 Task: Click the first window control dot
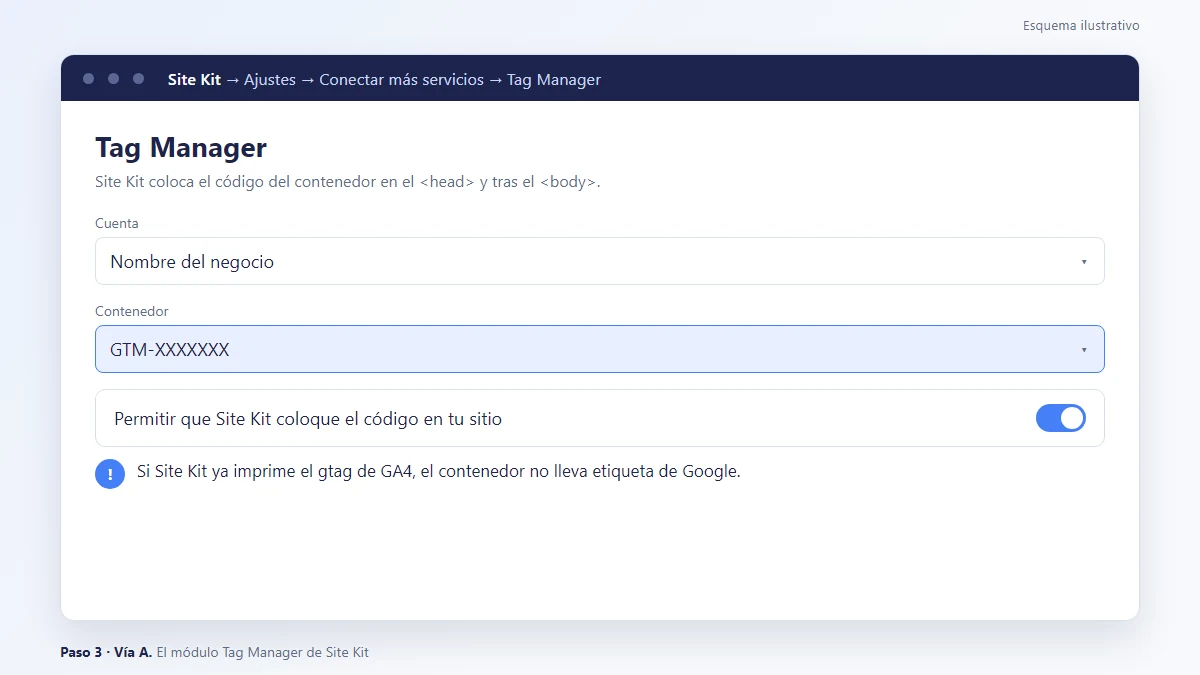[89, 78]
